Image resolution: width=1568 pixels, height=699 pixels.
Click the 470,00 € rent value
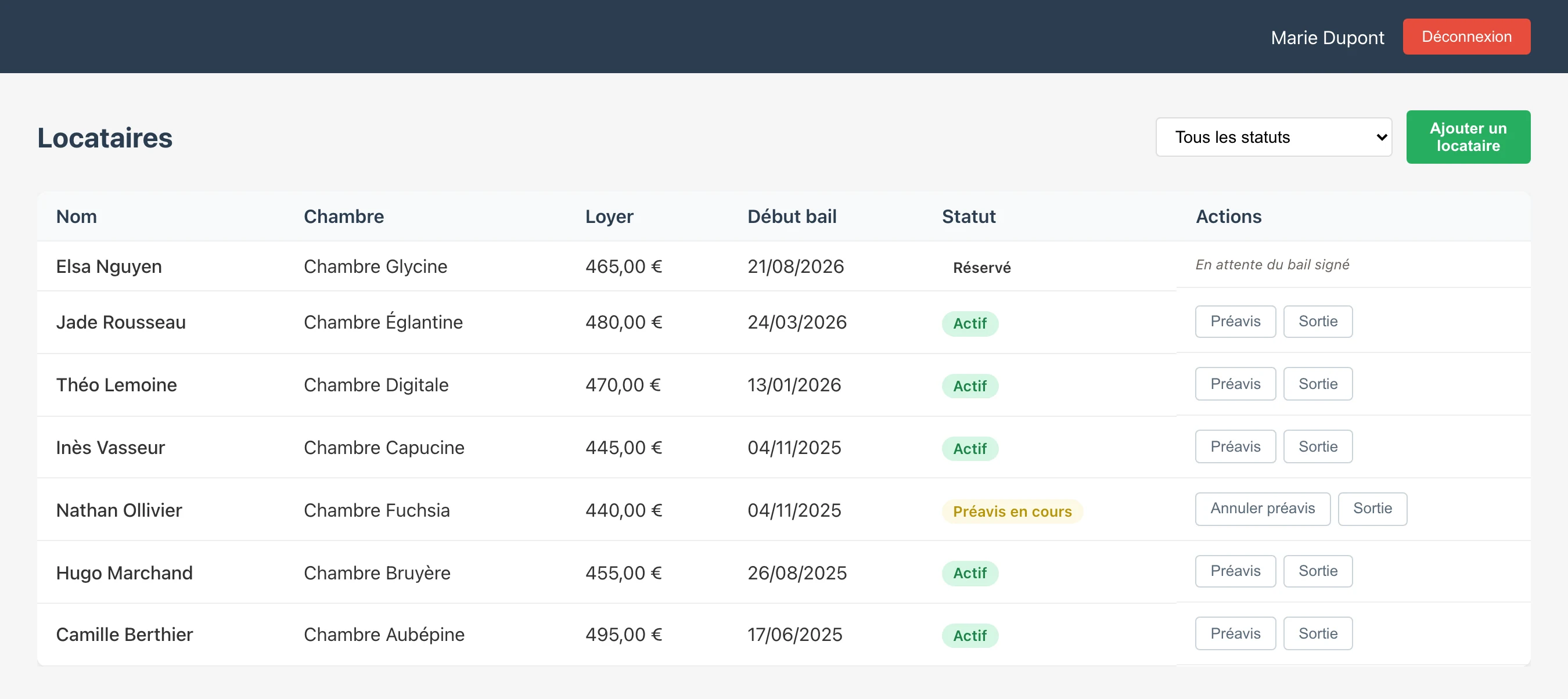623,385
